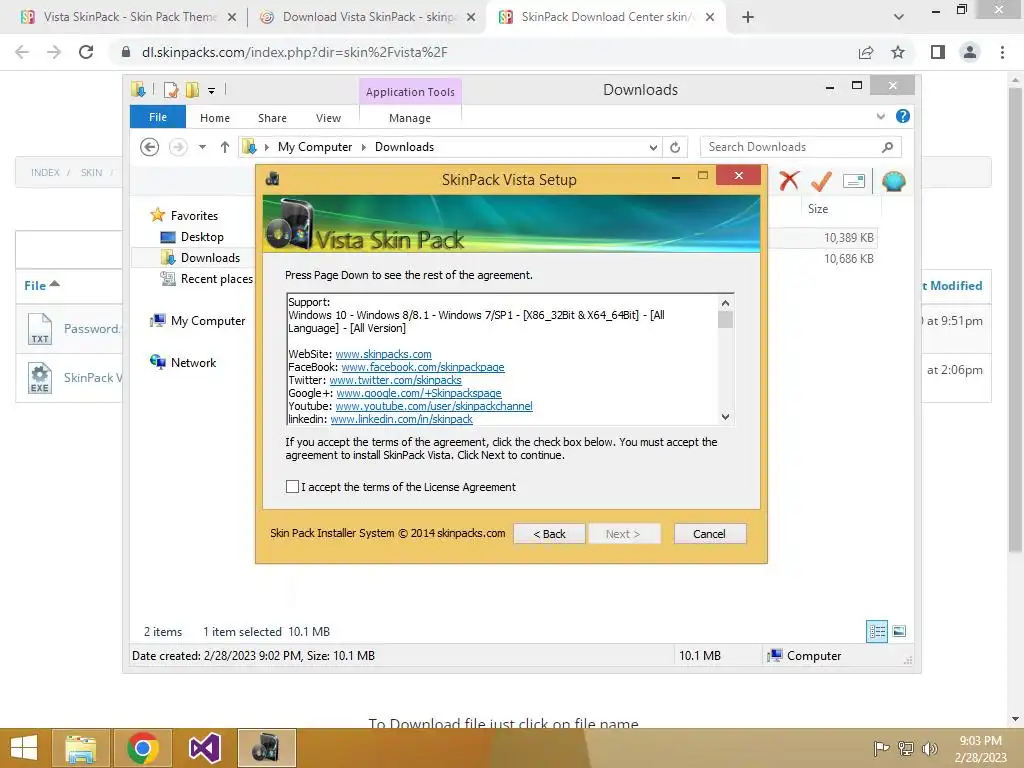Refresh the Downloads folder
The height and width of the screenshot is (768, 1024).
click(x=675, y=148)
